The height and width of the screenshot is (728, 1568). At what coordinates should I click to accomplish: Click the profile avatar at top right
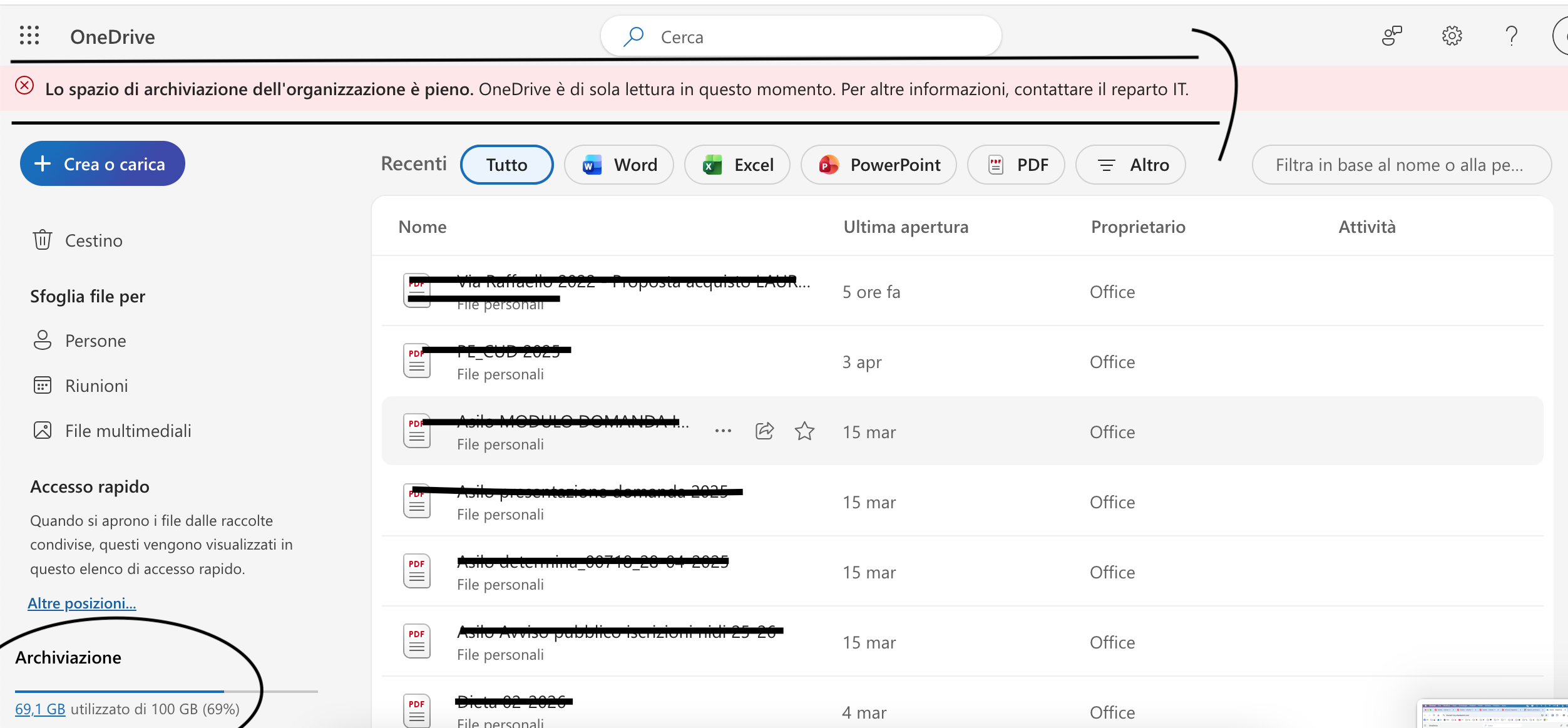point(1561,36)
